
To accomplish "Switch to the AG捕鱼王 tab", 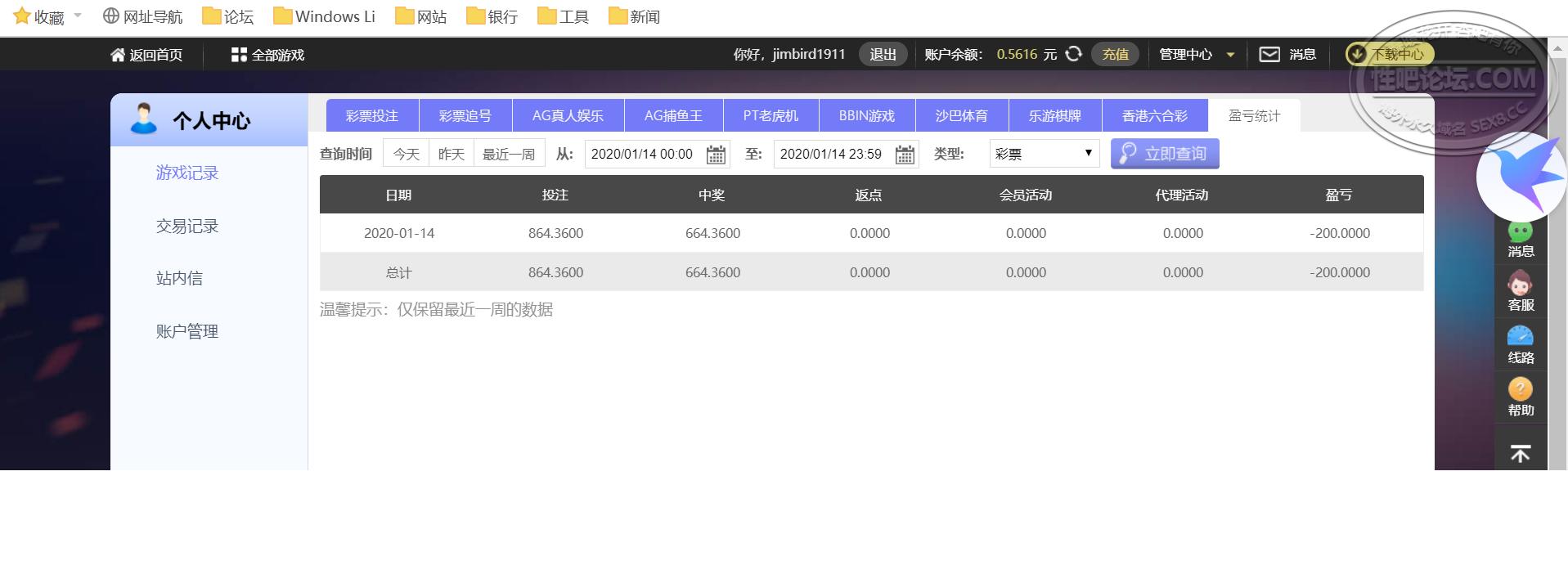I will click(674, 115).
